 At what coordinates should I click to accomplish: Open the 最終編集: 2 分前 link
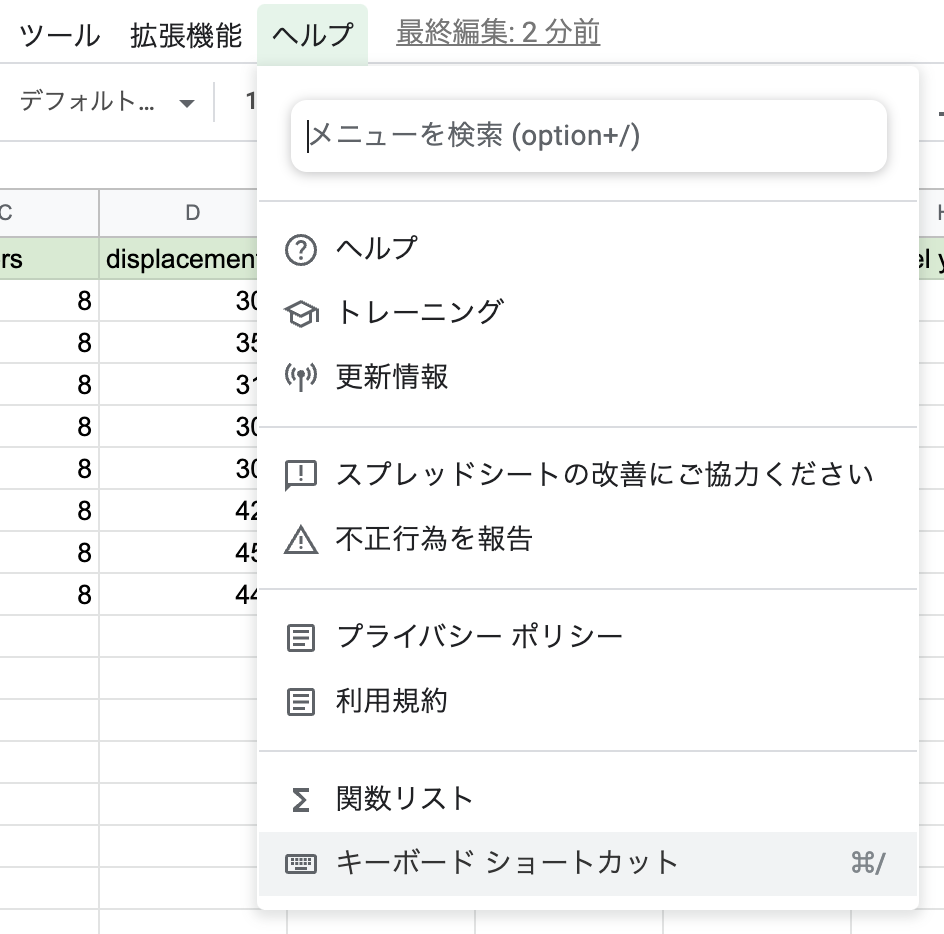coord(498,33)
